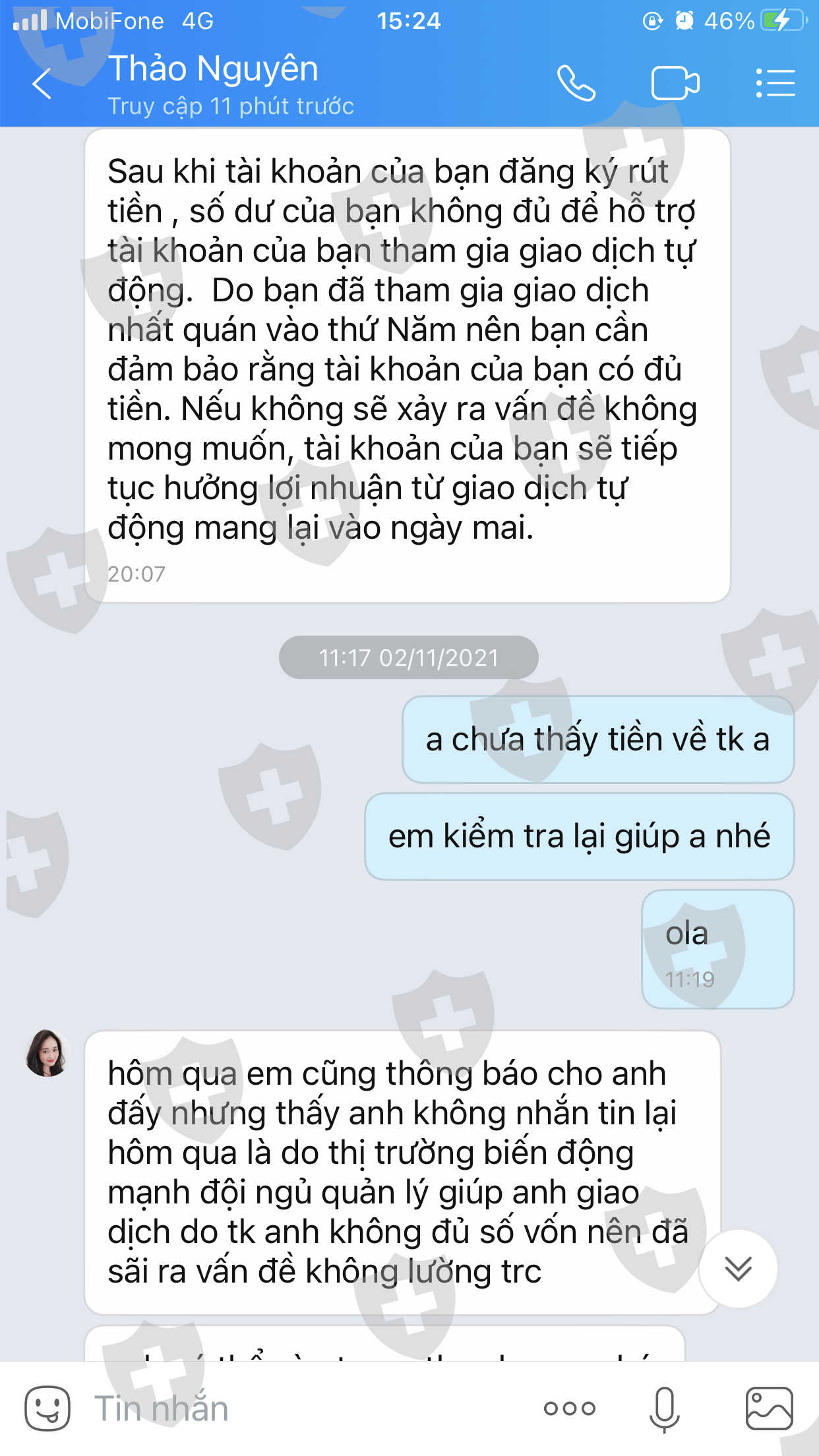Select the 'ola' message bubble
Viewport: 819px width, 1456px height.
coord(717,949)
